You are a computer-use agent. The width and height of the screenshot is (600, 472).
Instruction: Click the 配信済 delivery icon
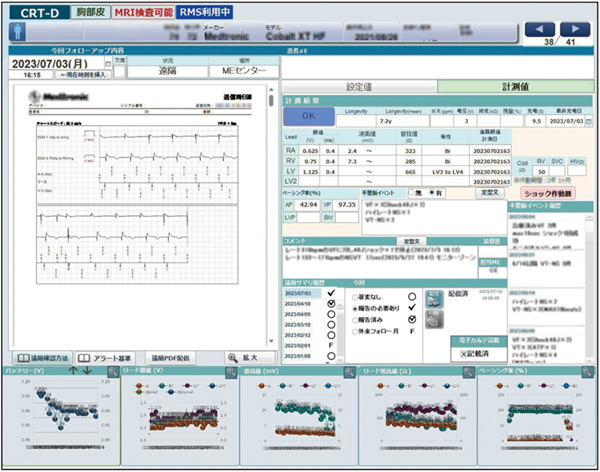pos(434,297)
